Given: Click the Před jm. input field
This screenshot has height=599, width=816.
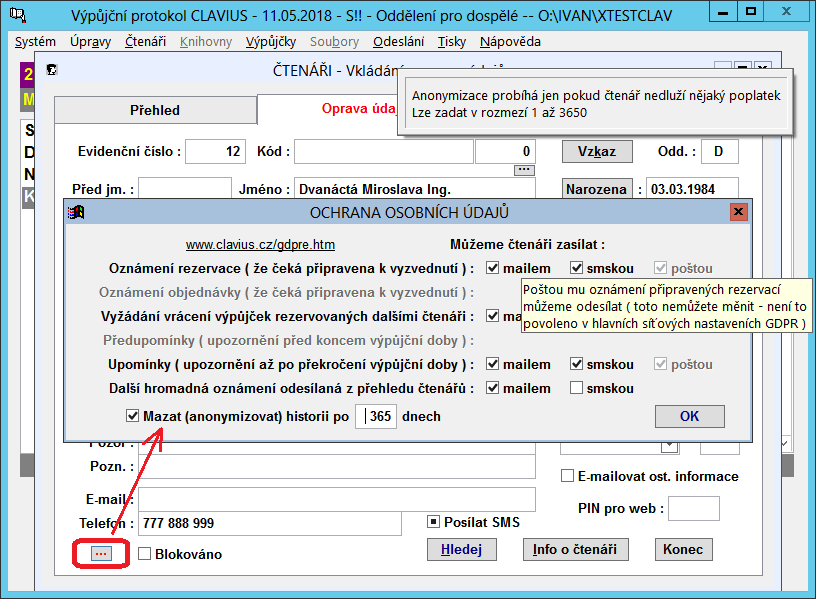Looking at the screenshot, I should [x=185, y=189].
